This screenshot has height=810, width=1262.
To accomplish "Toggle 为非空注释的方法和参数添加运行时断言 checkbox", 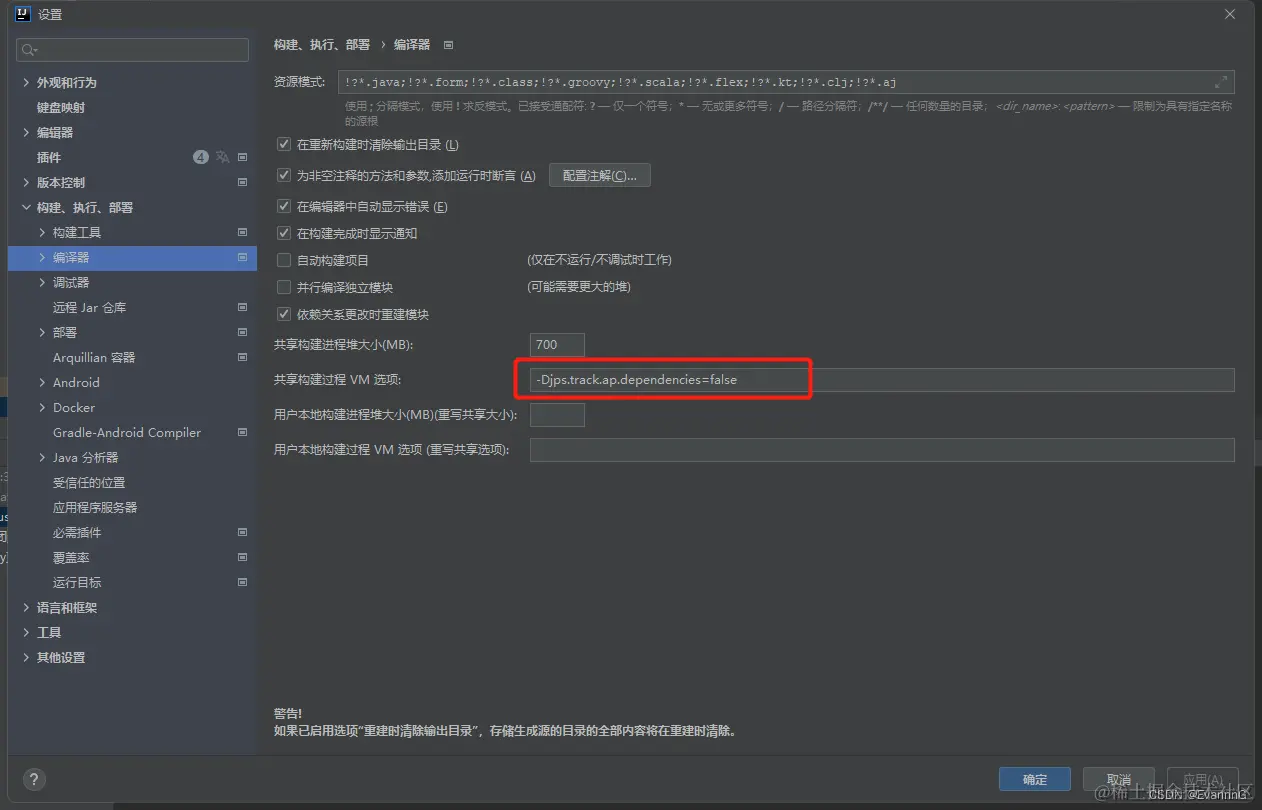I will point(284,176).
